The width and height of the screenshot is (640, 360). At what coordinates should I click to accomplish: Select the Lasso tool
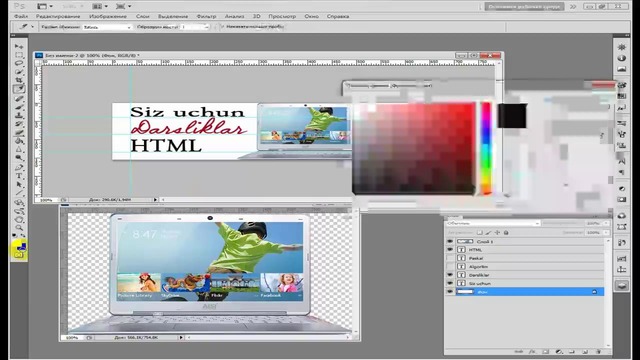tap(19, 64)
